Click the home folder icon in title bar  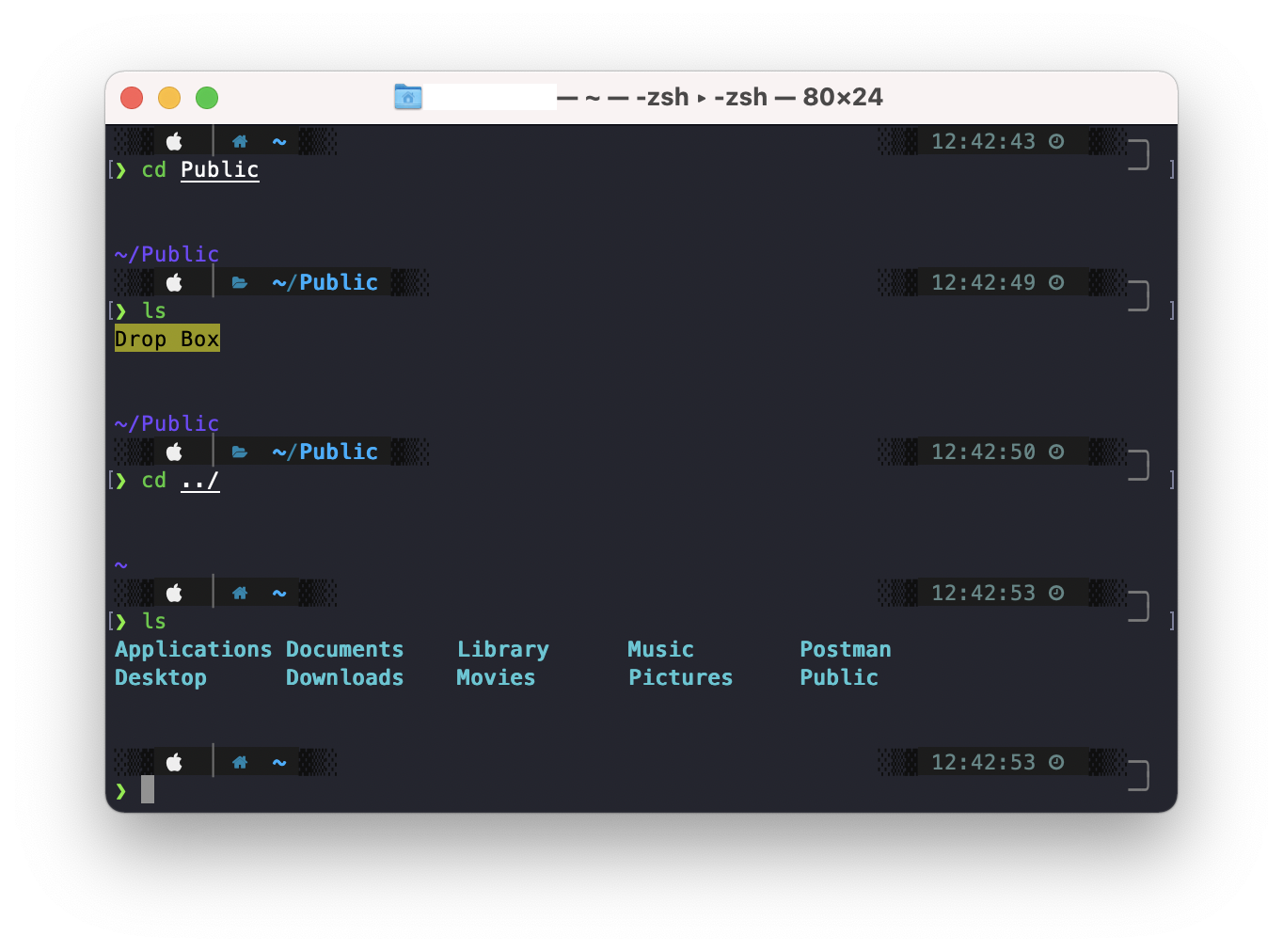(407, 97)
